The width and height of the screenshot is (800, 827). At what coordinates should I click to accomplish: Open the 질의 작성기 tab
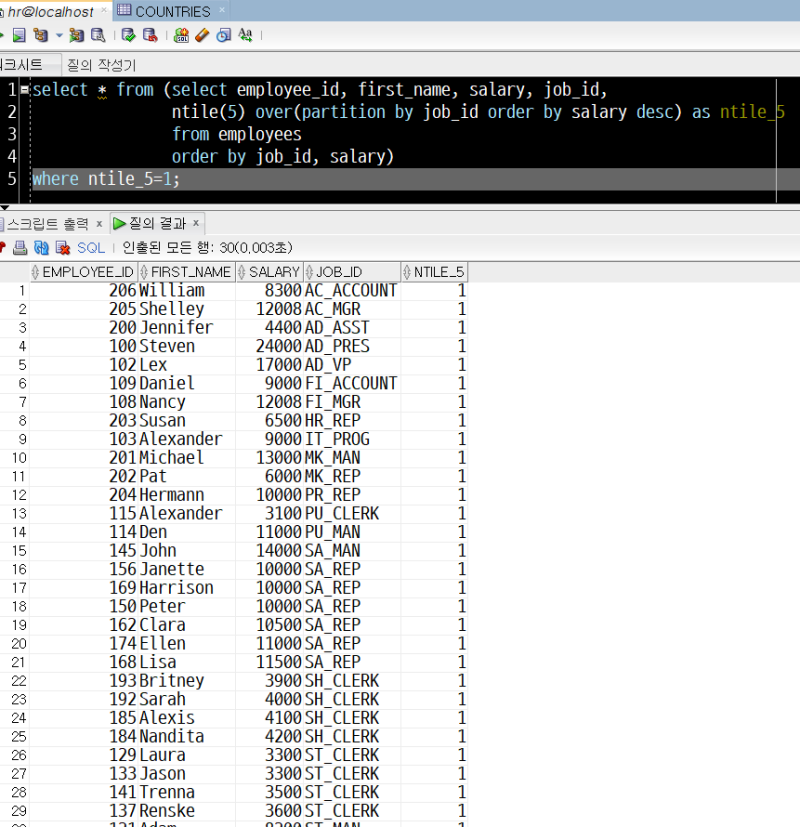[101, 65]
